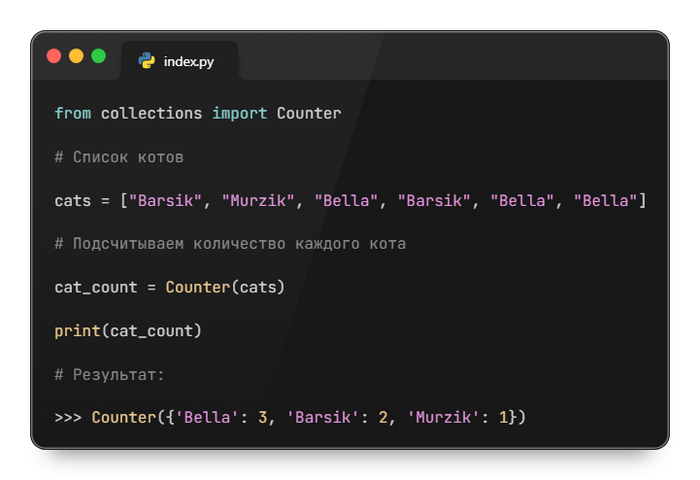Image resolution: width=700 pixels, height=480 pixels.
Task: Click the red close window button
Action: (x=54, y=56)
